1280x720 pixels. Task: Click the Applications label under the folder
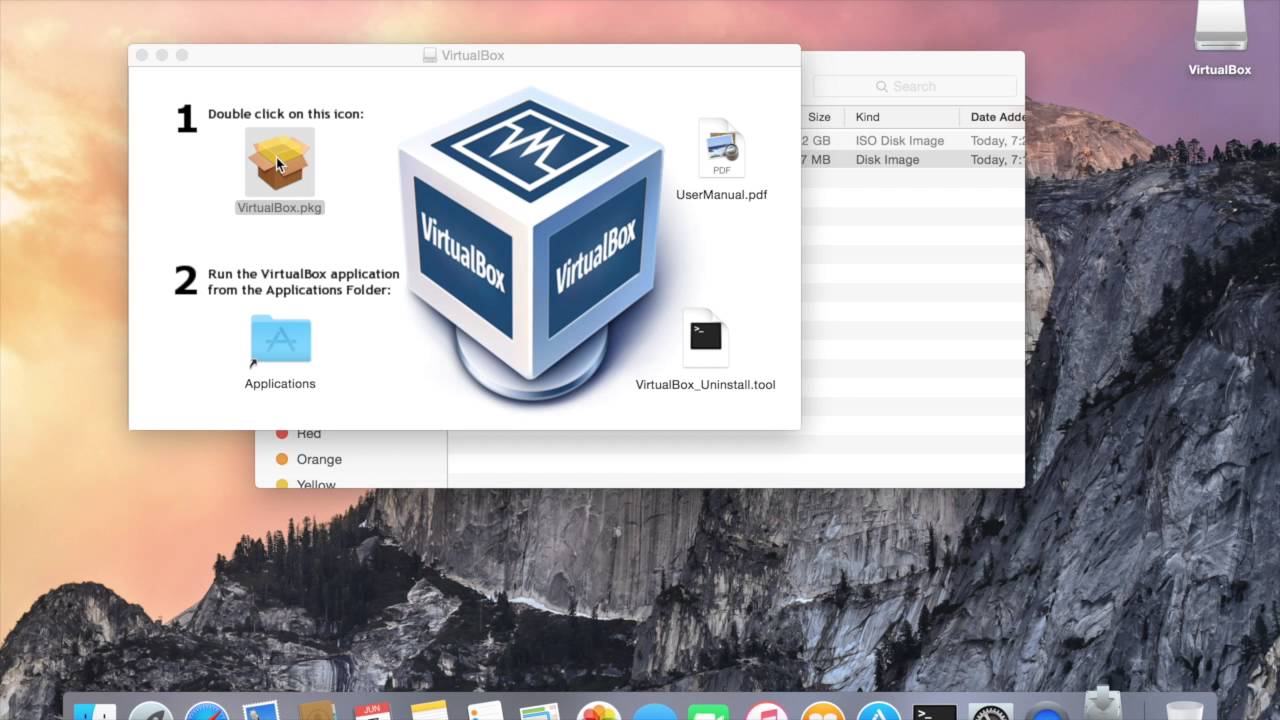pyautogui.click(x=280, y=384)
